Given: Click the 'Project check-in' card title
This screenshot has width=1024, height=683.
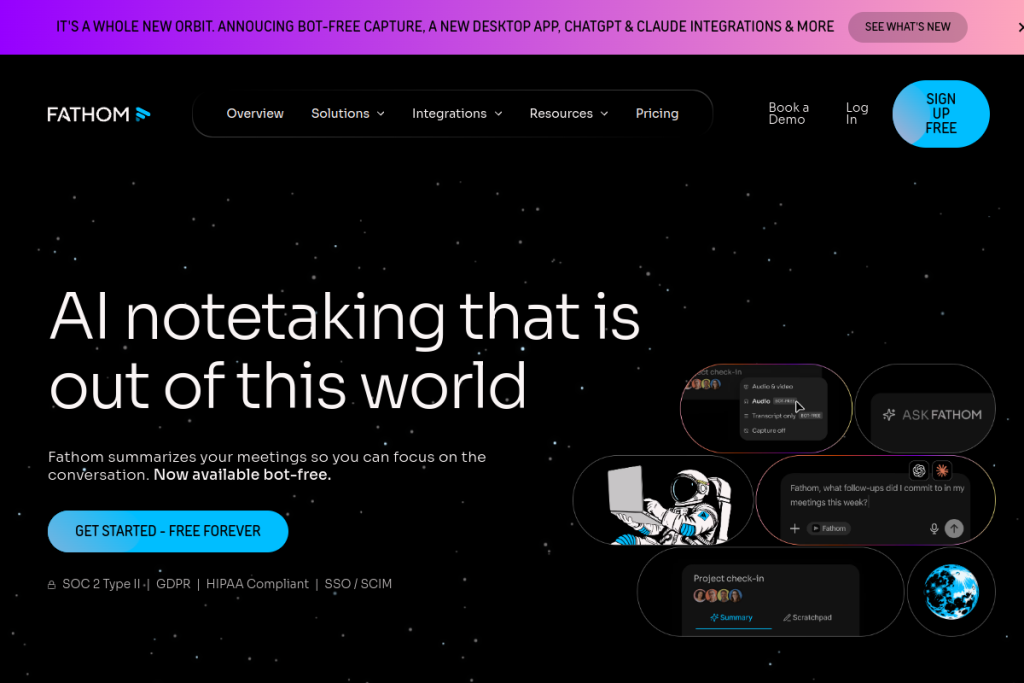Looking at the screenshot, I should pos(728,579).
